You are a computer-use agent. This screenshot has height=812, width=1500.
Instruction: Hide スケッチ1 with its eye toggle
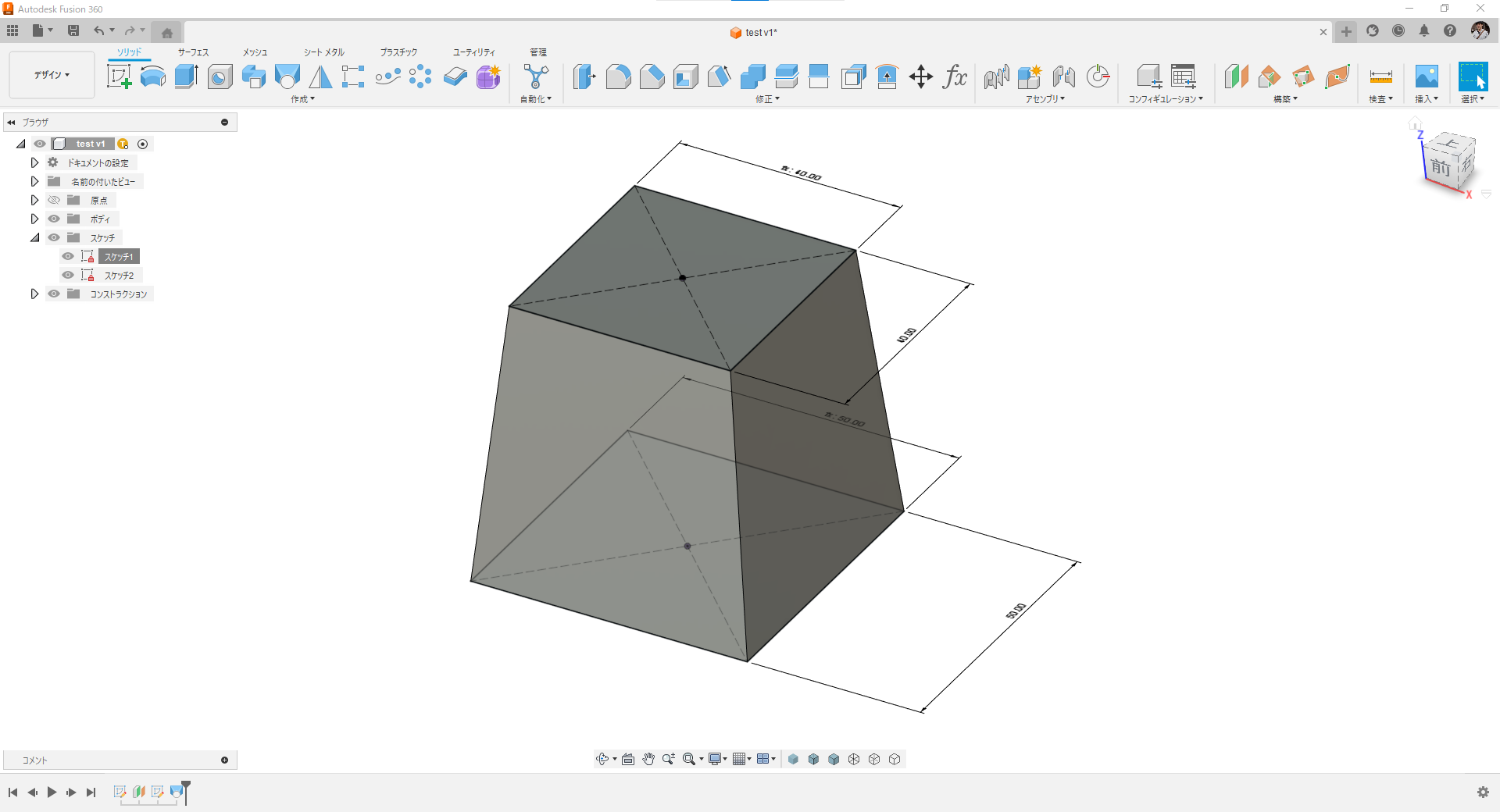67,256
